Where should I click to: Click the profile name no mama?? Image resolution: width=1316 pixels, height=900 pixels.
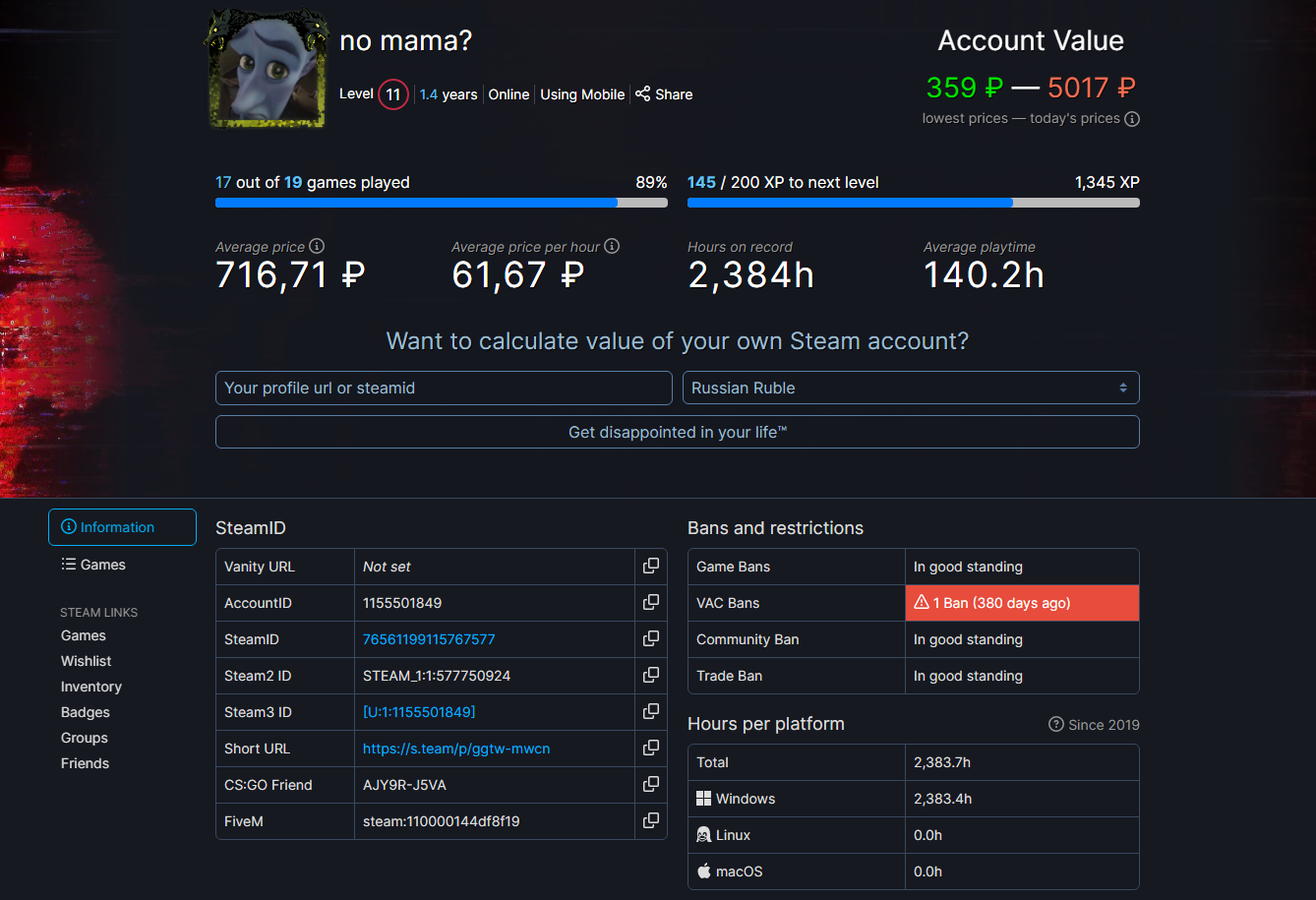[x=406, y=41]
